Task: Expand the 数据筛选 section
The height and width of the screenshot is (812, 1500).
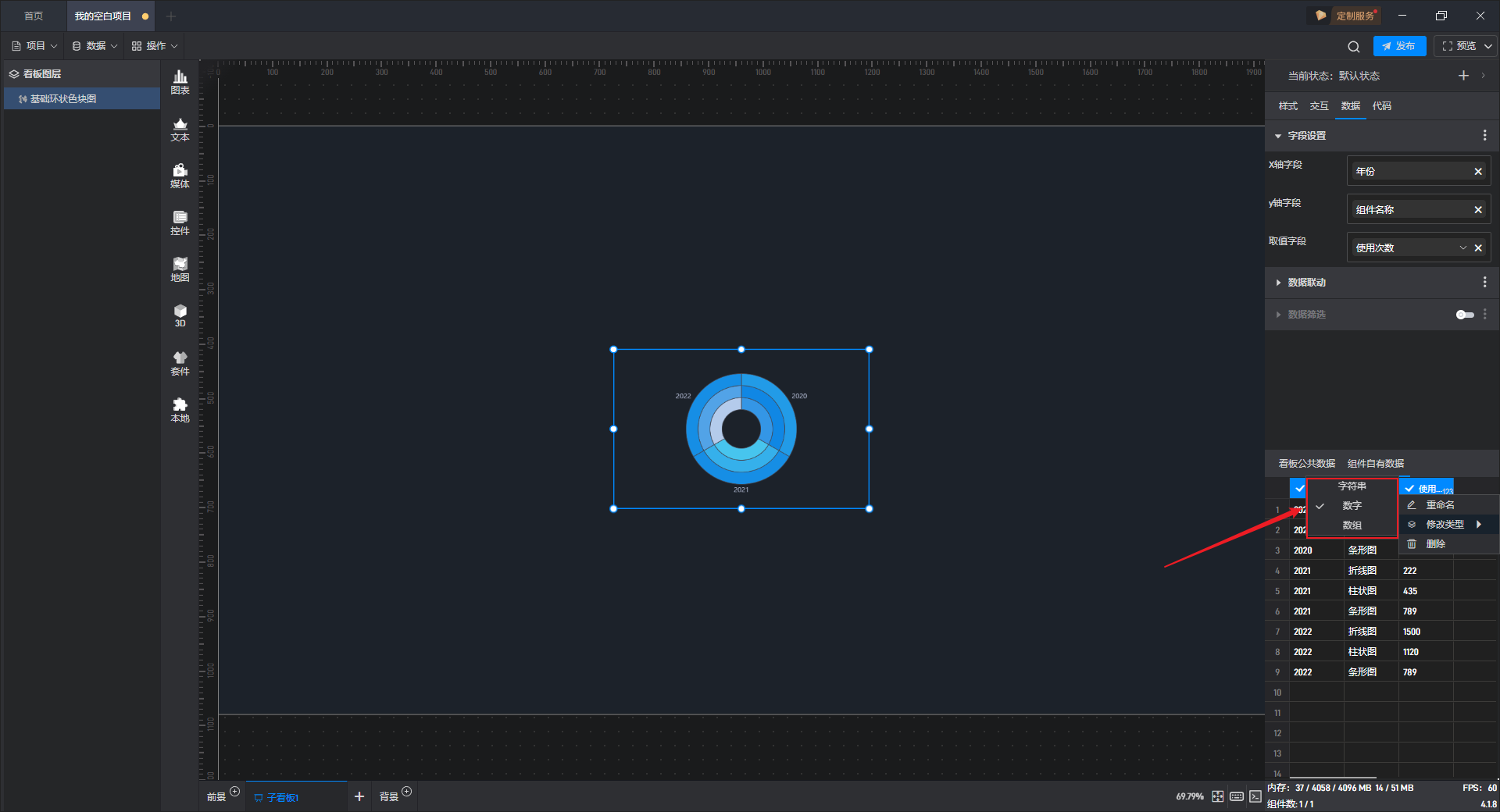Action: (1278, 315)
